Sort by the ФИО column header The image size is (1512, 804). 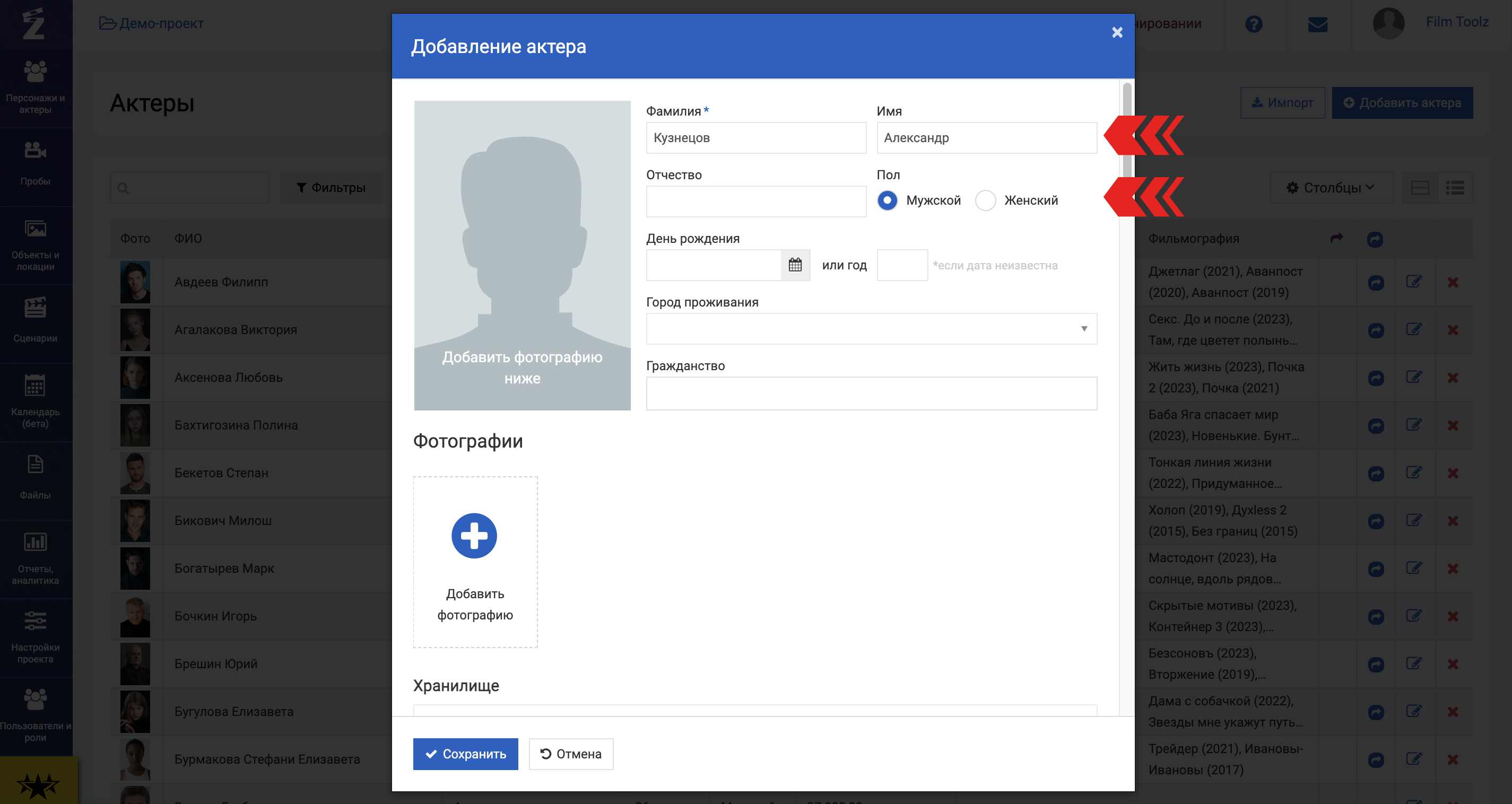[x=188, y=238]
